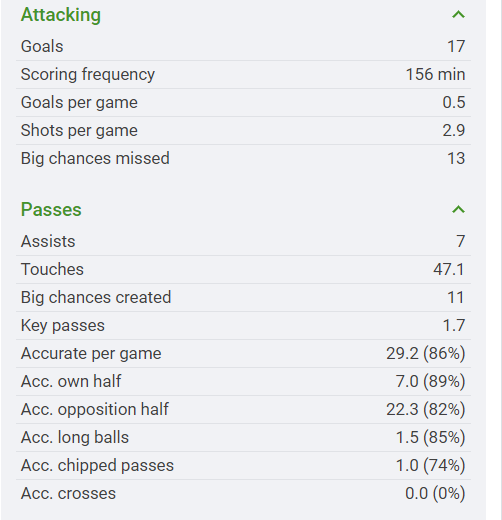Collapse the Passes section chevron
Image resolution: width=502 pixels, height=520 pixels.
tap(458, 210)
